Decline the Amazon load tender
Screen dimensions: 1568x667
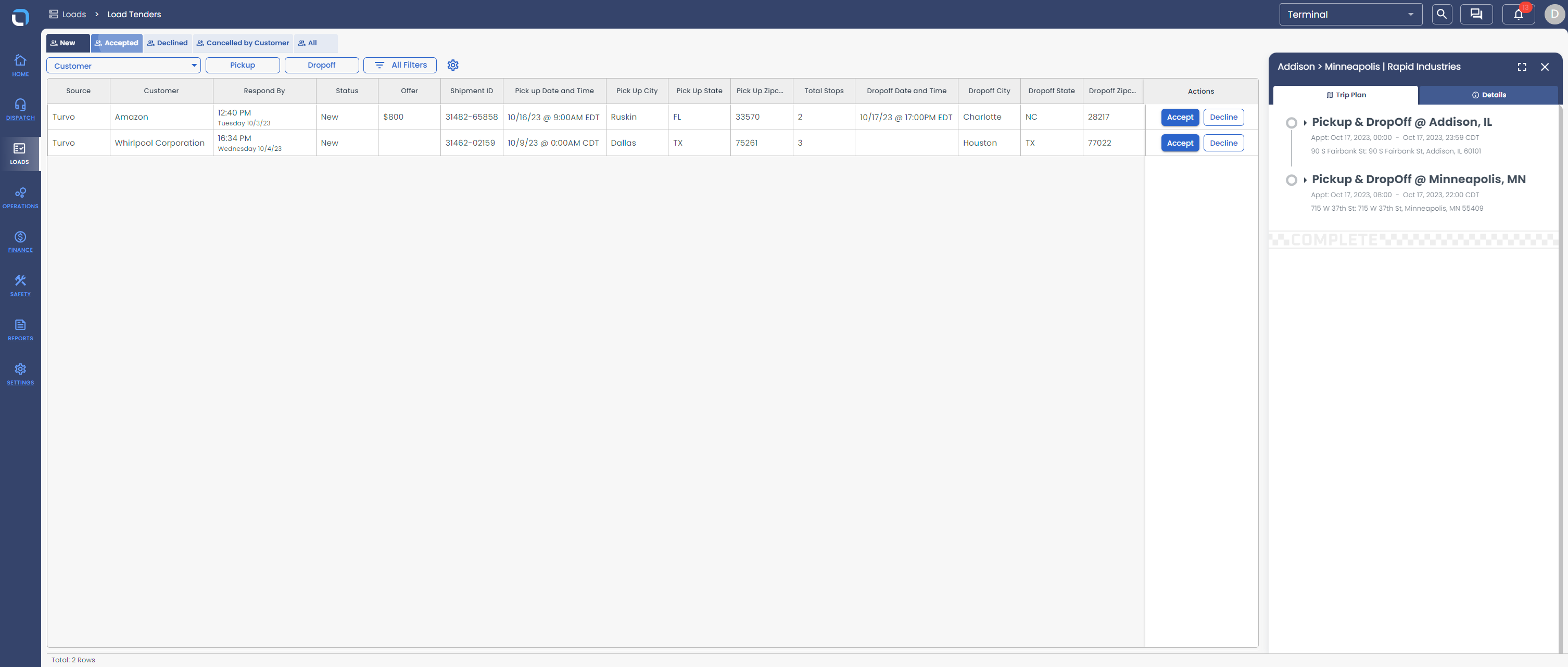[x=1223, y=117]
